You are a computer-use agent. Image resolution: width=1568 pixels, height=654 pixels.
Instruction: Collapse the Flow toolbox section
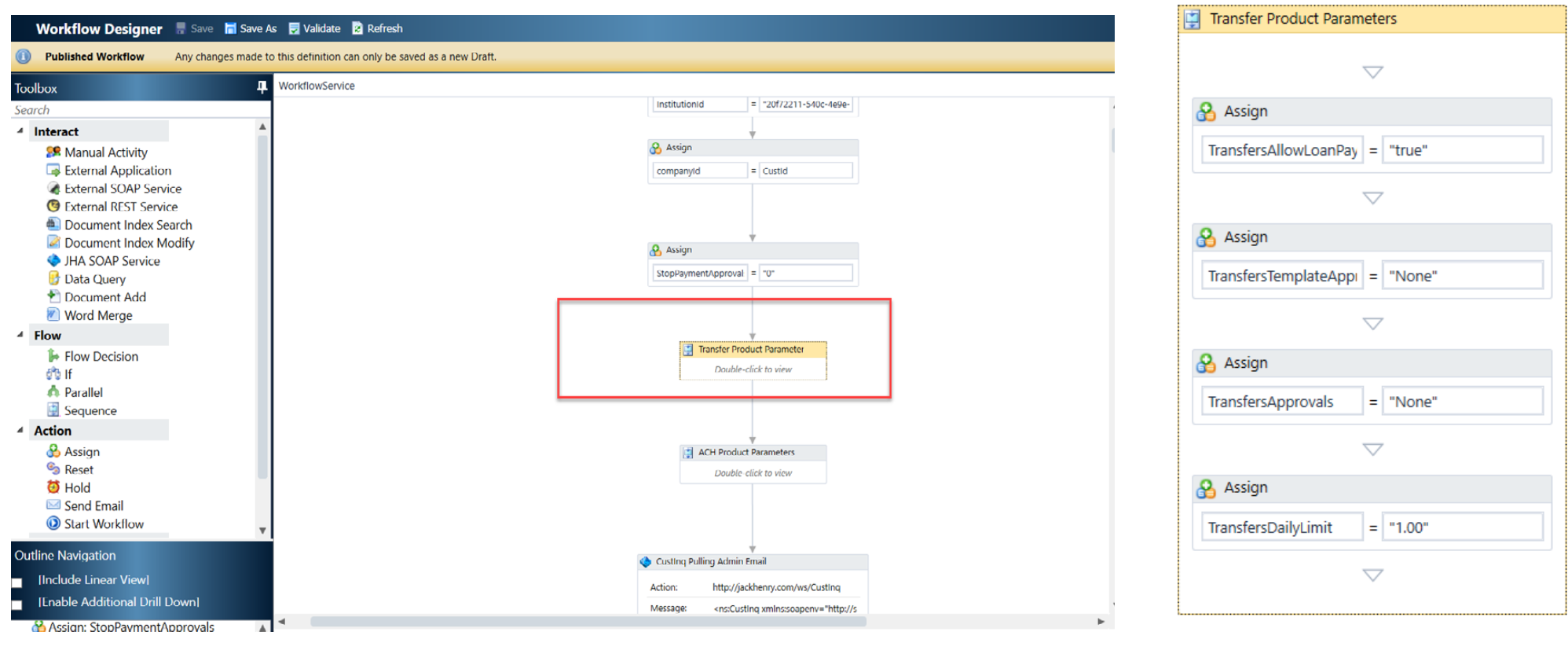click(x=20, y=335)
